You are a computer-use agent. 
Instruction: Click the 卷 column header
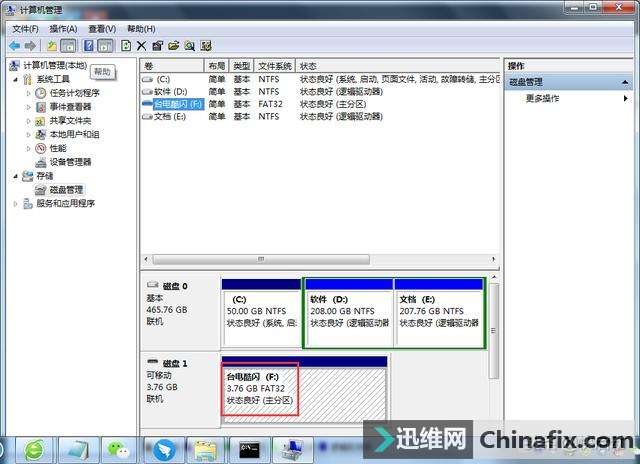(x=172, y=66)
